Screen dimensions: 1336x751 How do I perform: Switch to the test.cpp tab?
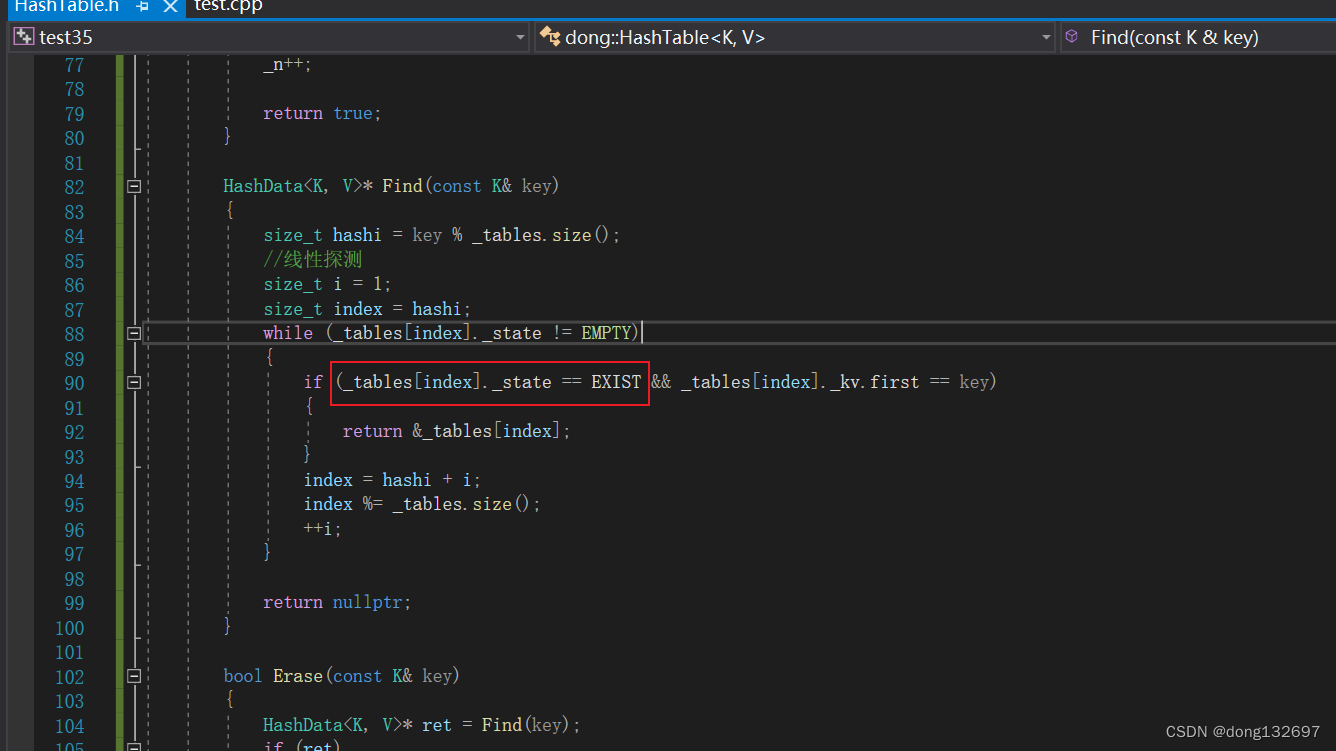[228, 5]
